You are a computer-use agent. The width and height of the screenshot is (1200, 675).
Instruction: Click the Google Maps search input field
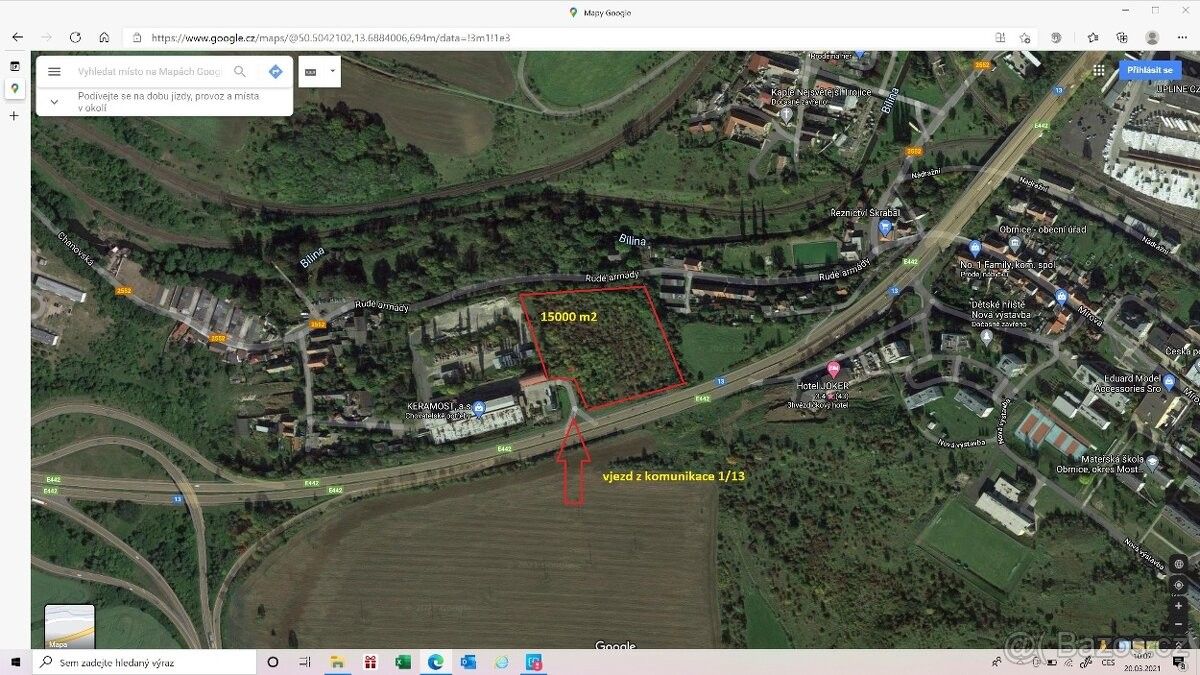tap(150, 72)
